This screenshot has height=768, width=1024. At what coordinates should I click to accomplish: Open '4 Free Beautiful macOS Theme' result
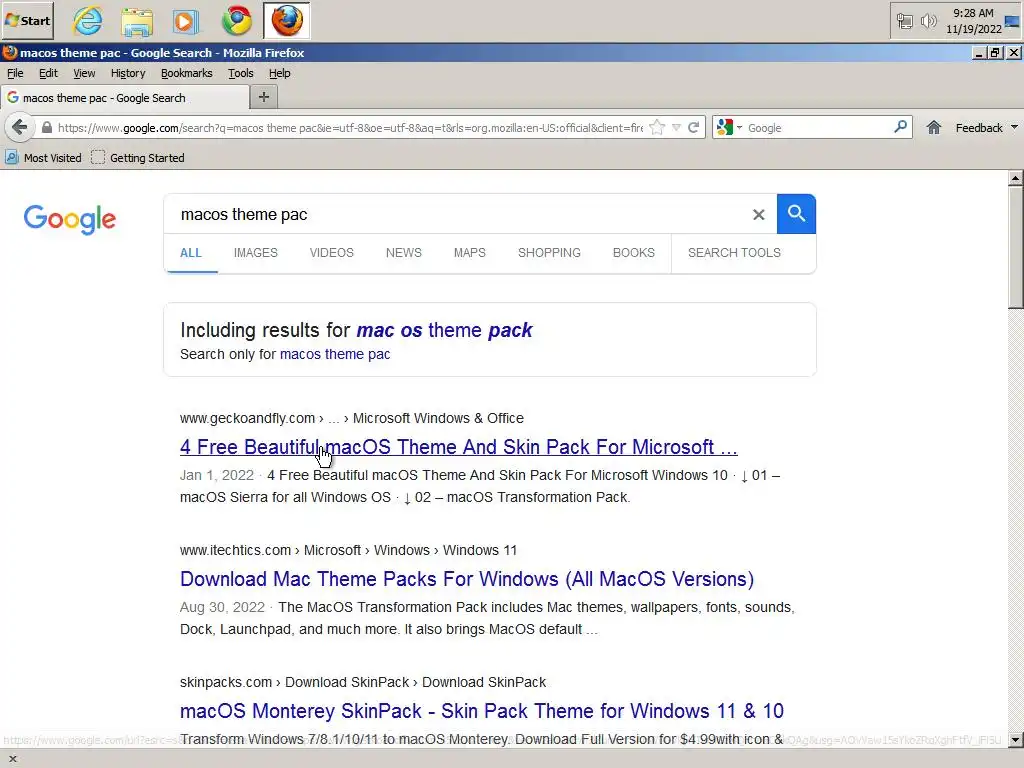point(458,447)
